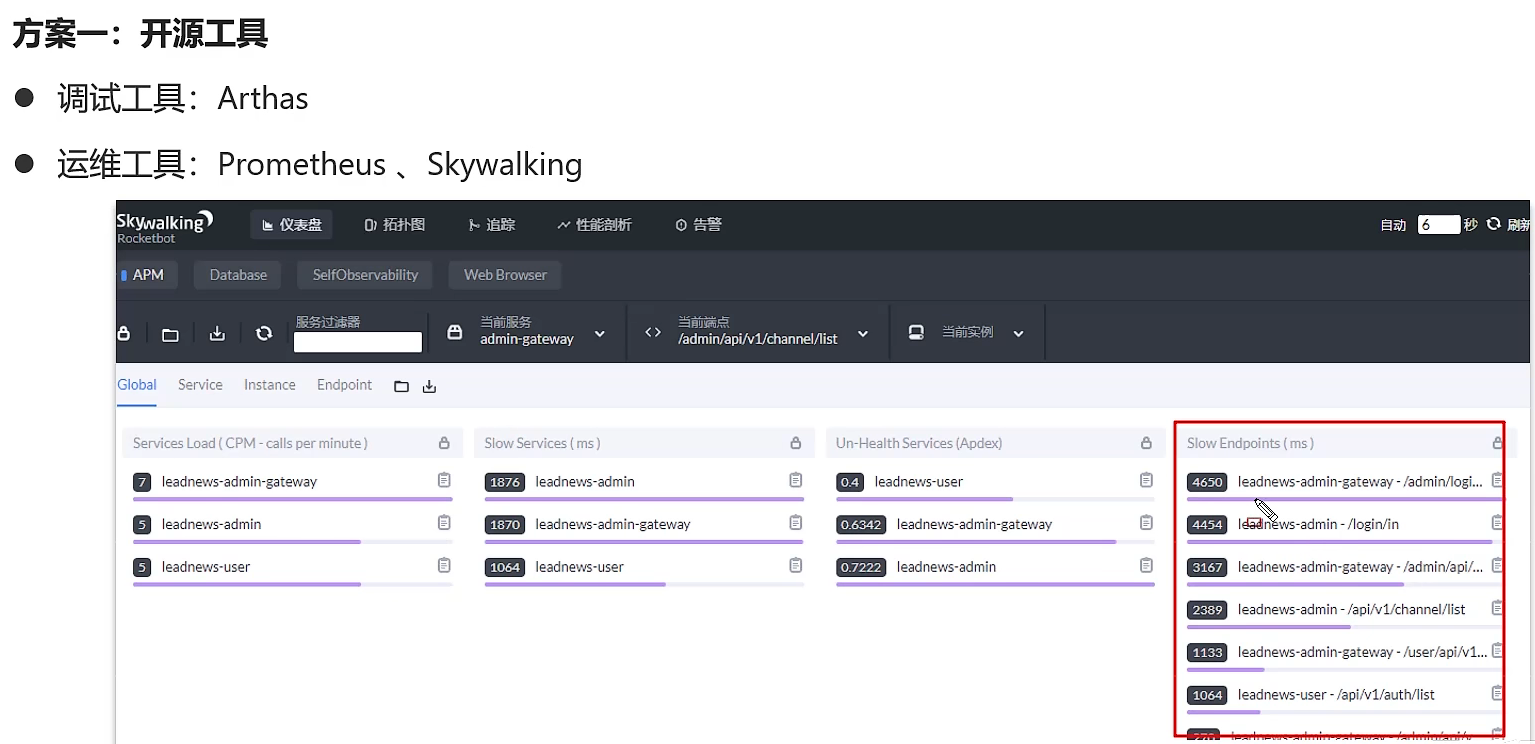The width and height of the screenshot is (1535, 744).
Task: Click the lock icon in the toolbar
Action: pos(124,333)
